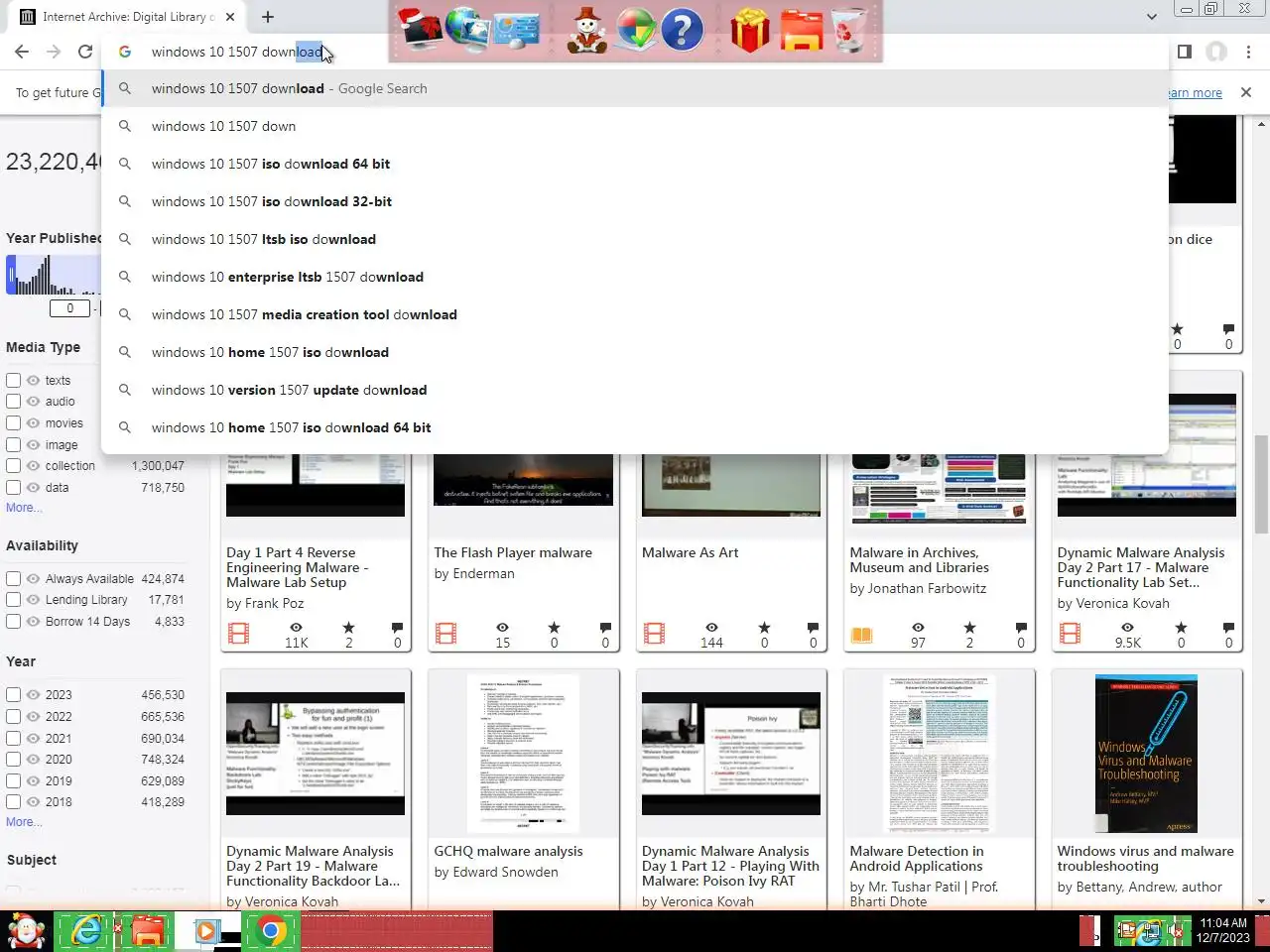Click the year range box showing 0

click(x=69, y=308)
